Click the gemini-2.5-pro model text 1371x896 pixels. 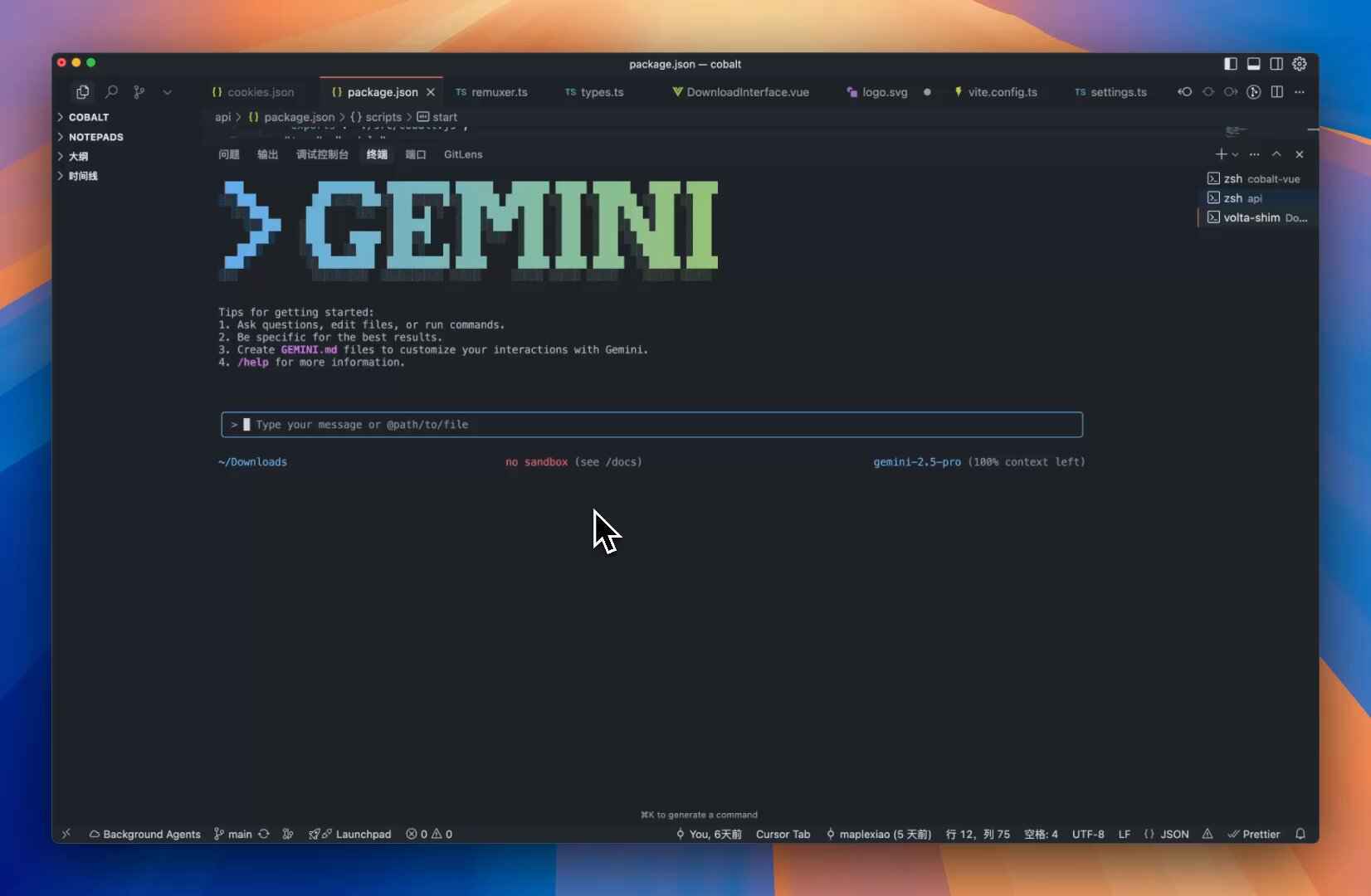coord(917,462)
